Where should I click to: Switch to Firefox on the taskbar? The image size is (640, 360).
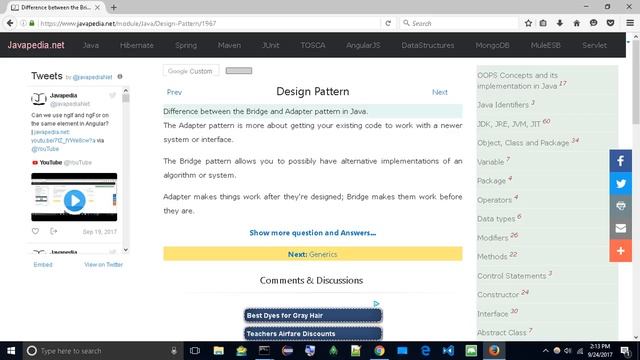[494, 351]
